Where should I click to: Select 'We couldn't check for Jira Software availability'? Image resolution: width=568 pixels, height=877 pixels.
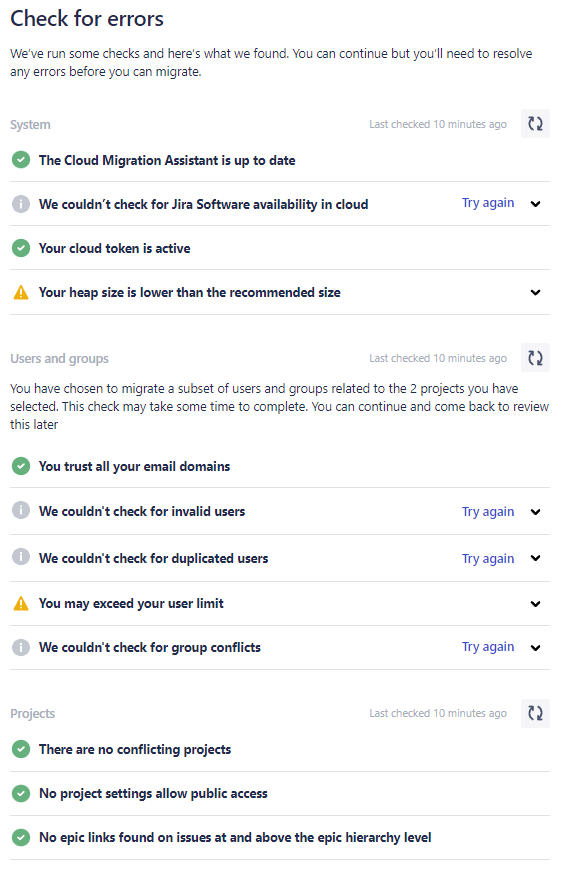(x=203, y=204)
